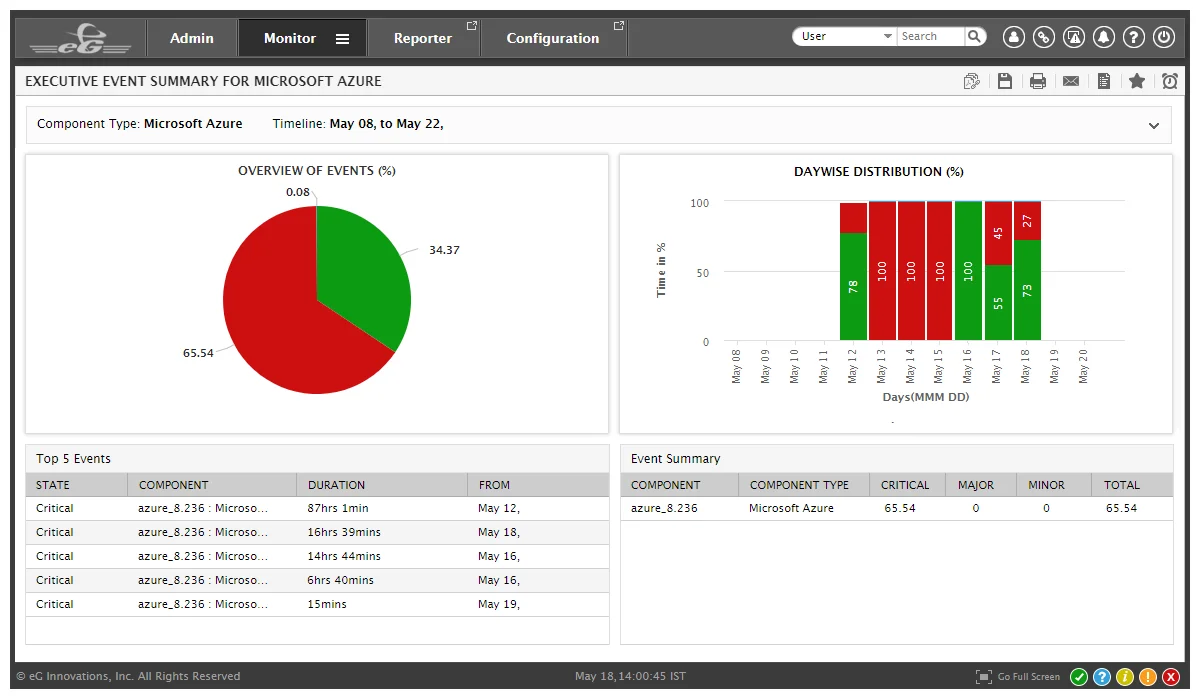Click the red 45 segment on May 17
1200x699 pixels.
[997, 233]
